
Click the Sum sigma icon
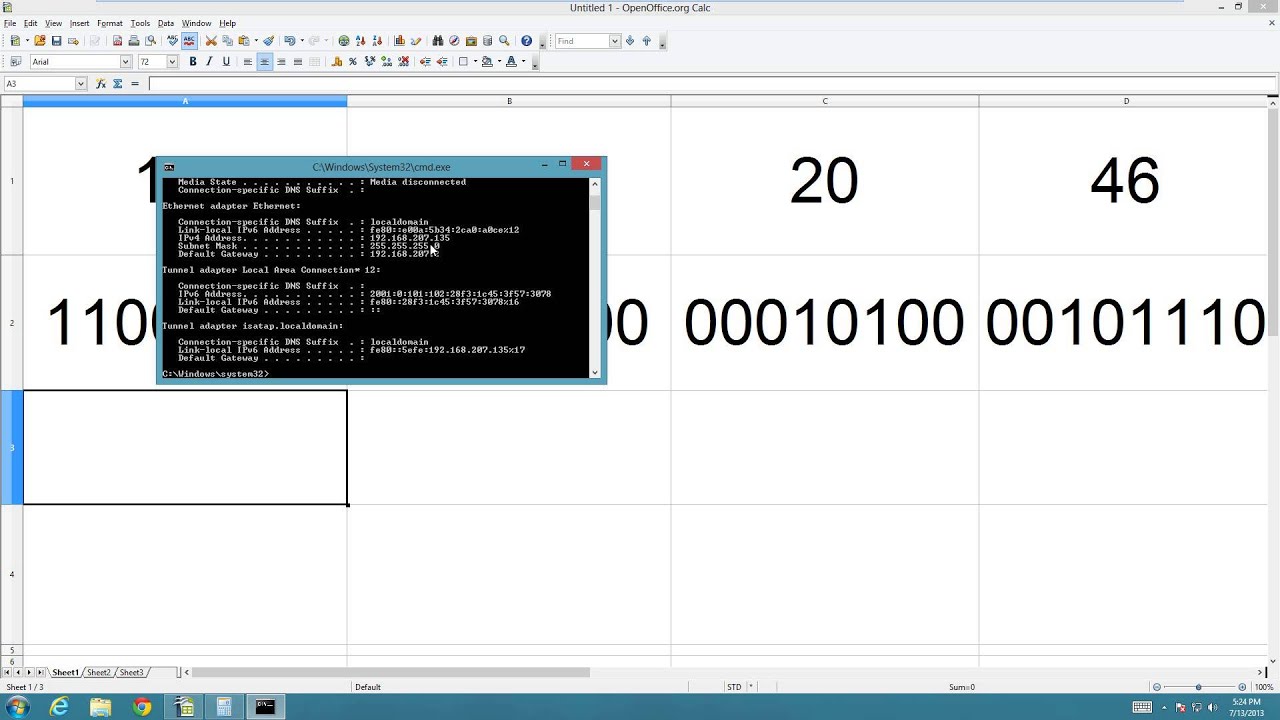tap(118, 84)
